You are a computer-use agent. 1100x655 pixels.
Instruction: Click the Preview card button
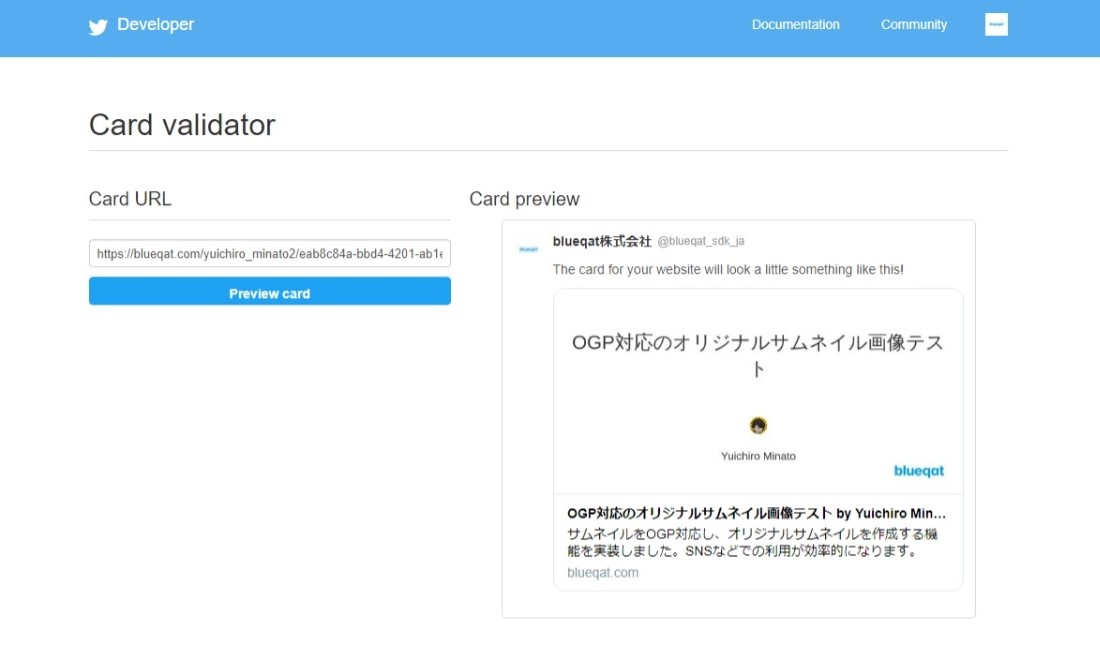(x=269, y=291)
